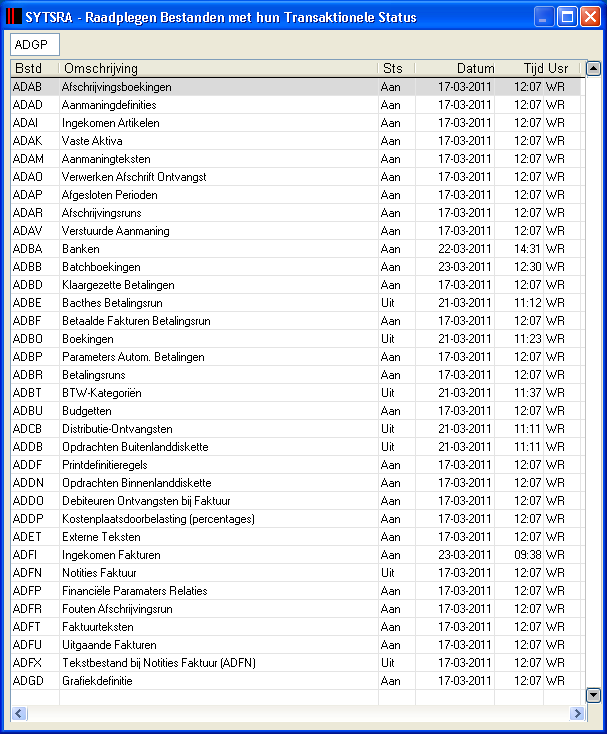Viewport: 607px width, 734px height.
Task: Close the SYTSRA window
Action: (x=591, y=17)
